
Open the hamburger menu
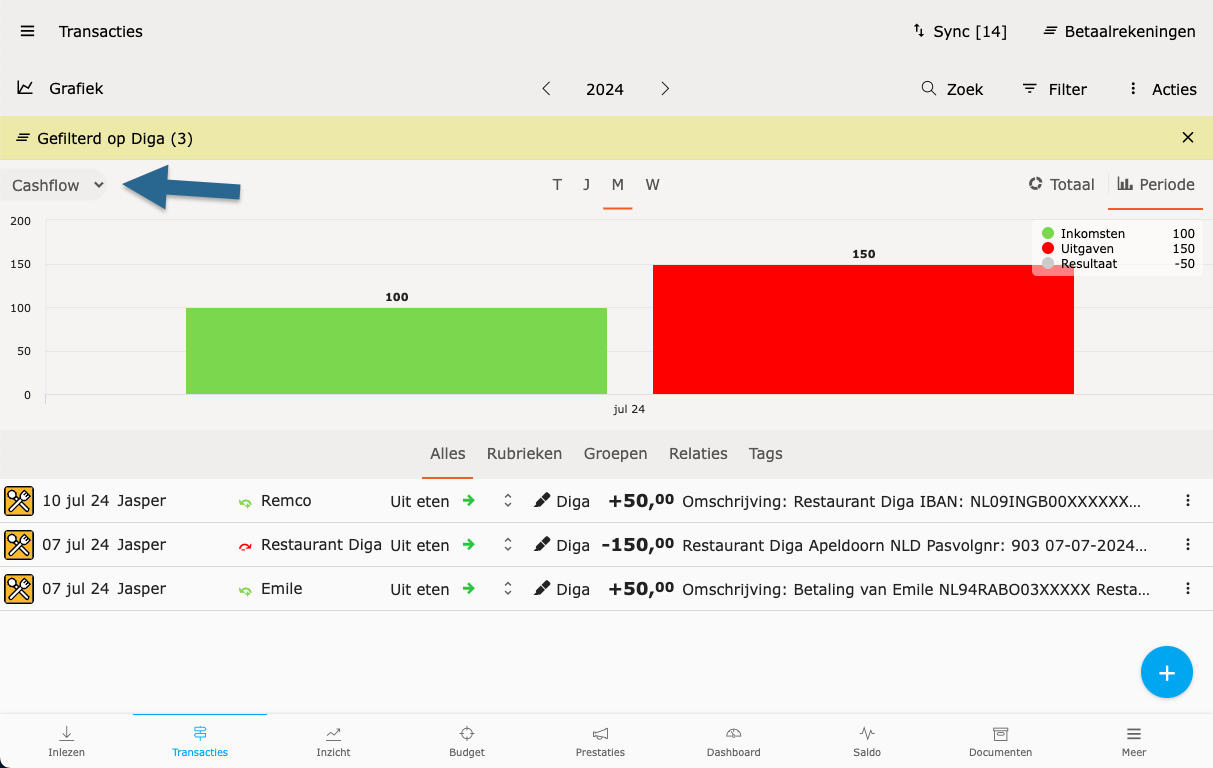[28, 31]
